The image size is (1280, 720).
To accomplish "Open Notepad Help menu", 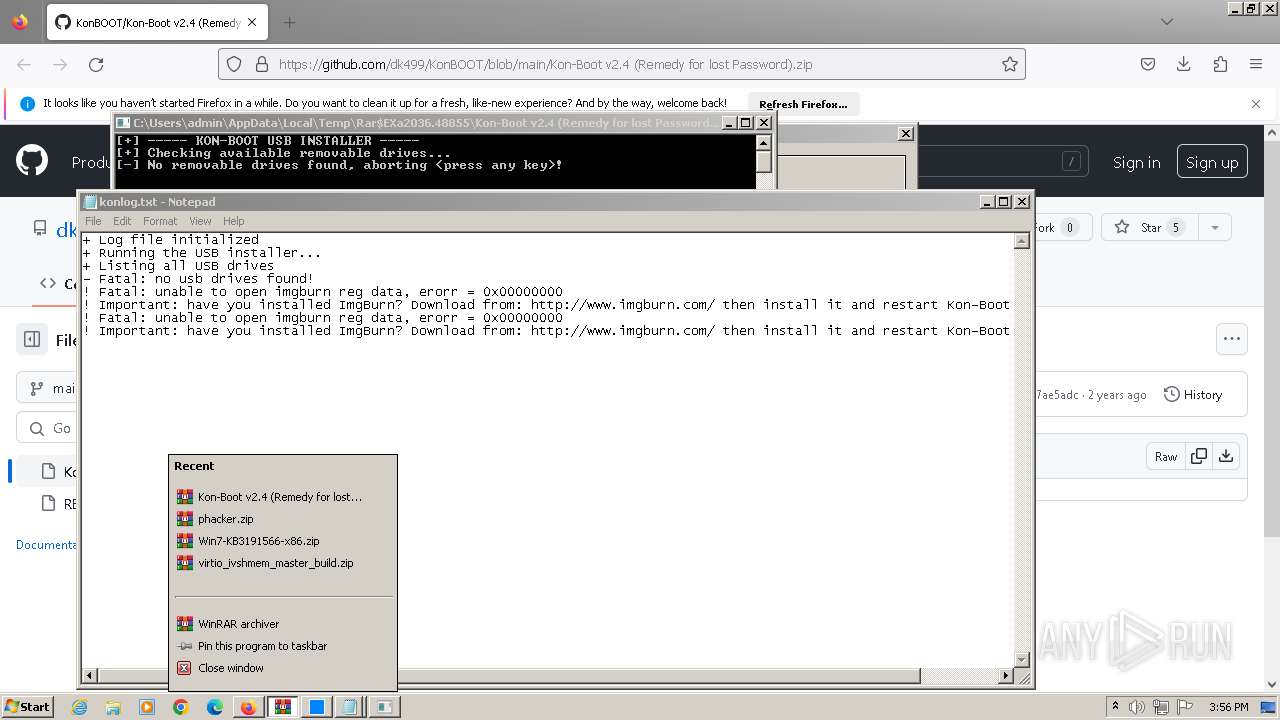I will (233, 221).
